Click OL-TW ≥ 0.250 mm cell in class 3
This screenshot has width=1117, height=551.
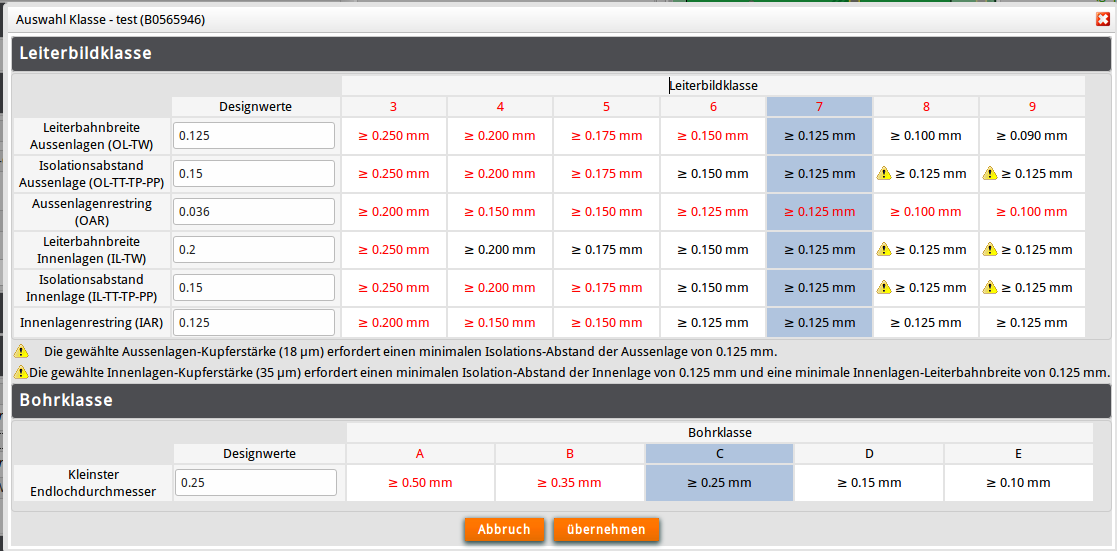[393, 135]
